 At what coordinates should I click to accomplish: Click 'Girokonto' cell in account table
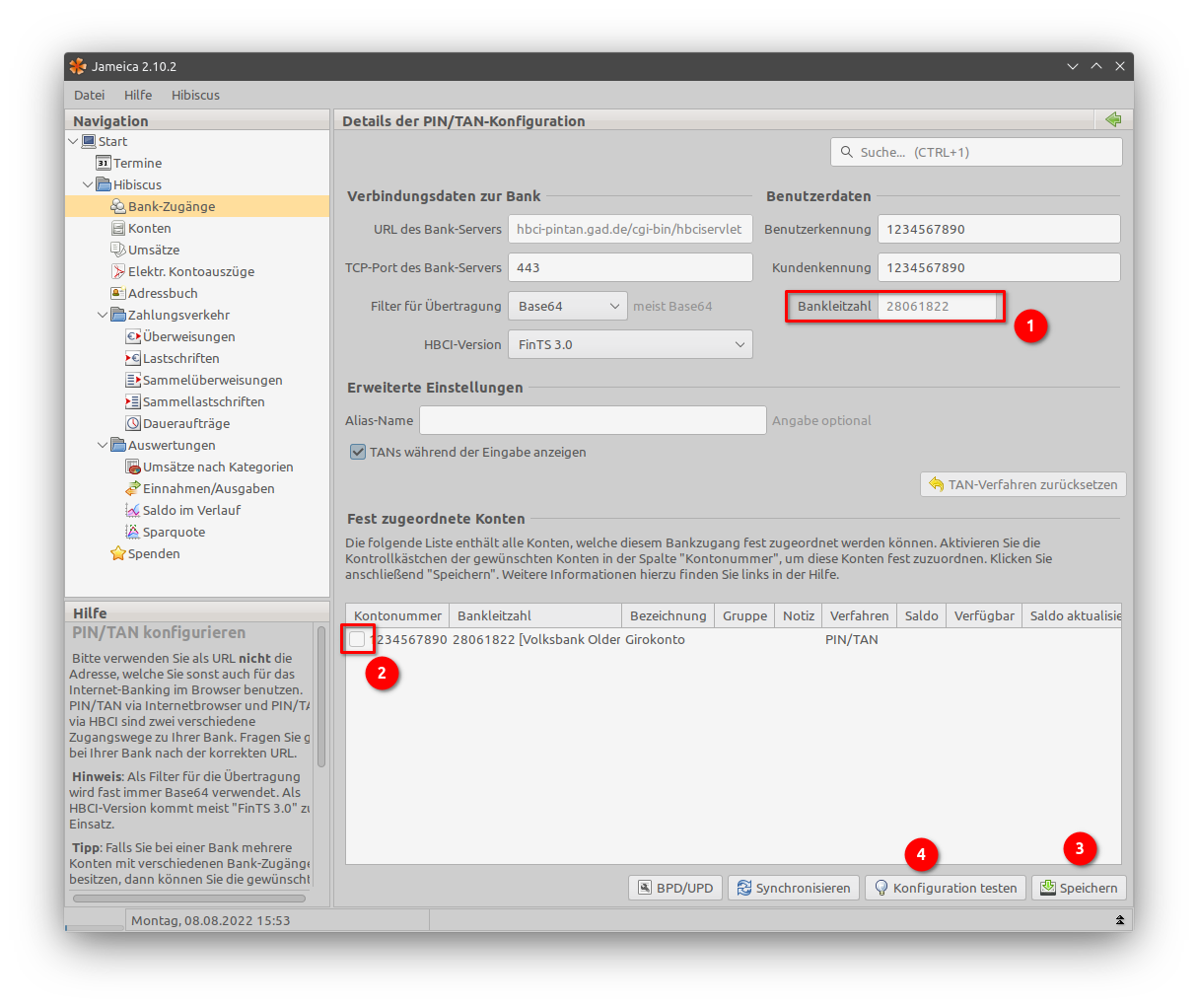[x=655, y=639]
